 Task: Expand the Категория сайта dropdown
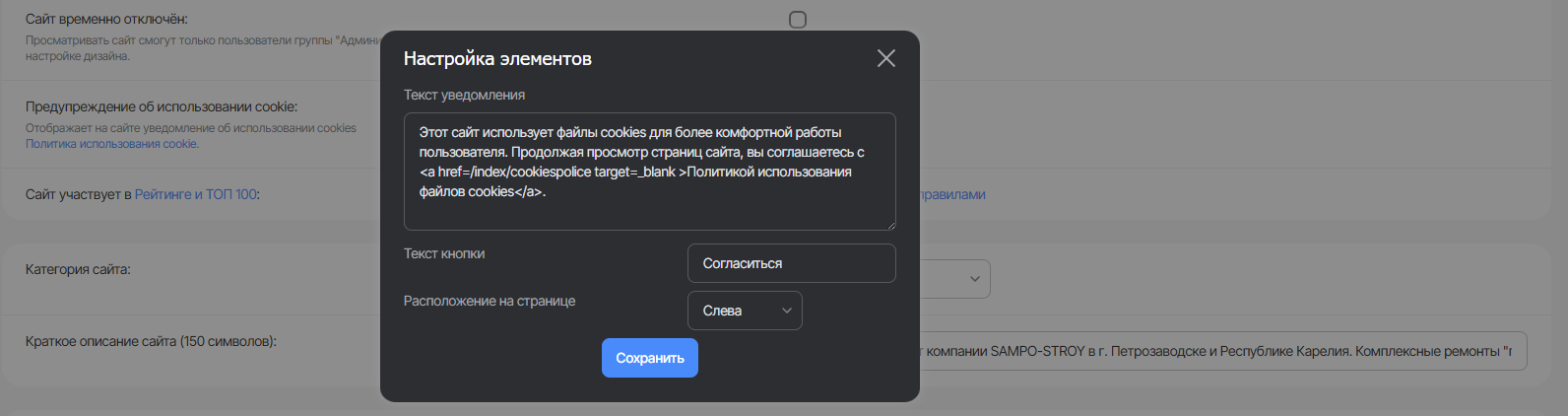955,279
